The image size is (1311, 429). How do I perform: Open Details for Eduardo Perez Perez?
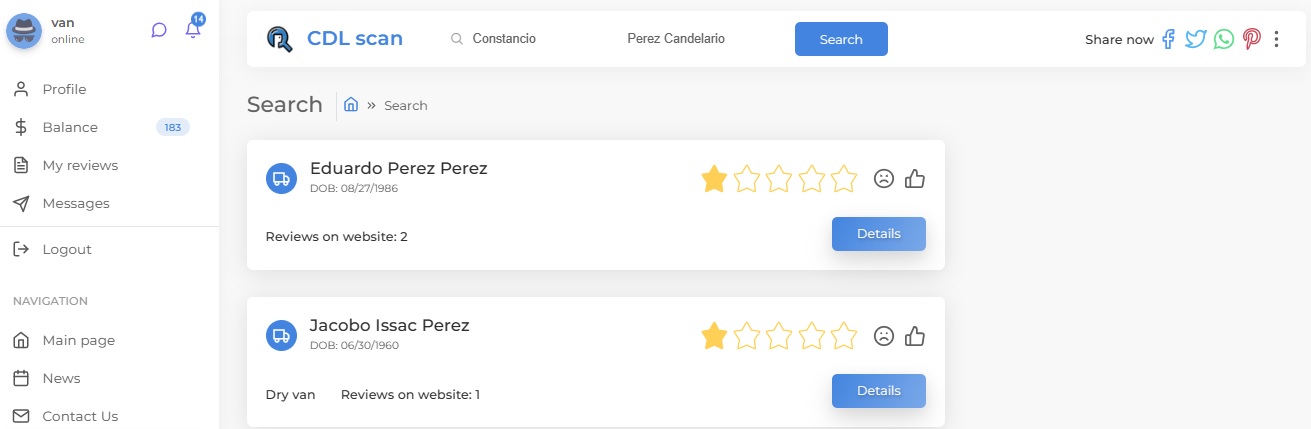[x=879, y=234]
